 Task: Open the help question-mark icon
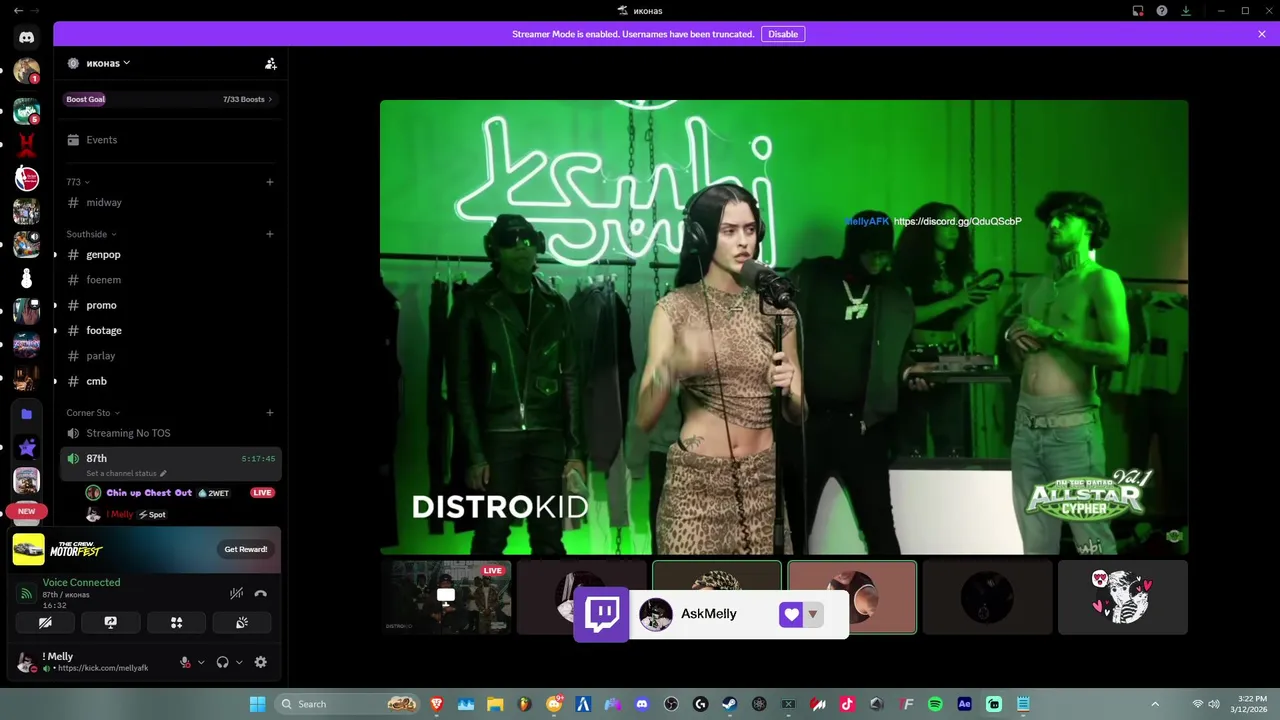[x=1162, y=11]
